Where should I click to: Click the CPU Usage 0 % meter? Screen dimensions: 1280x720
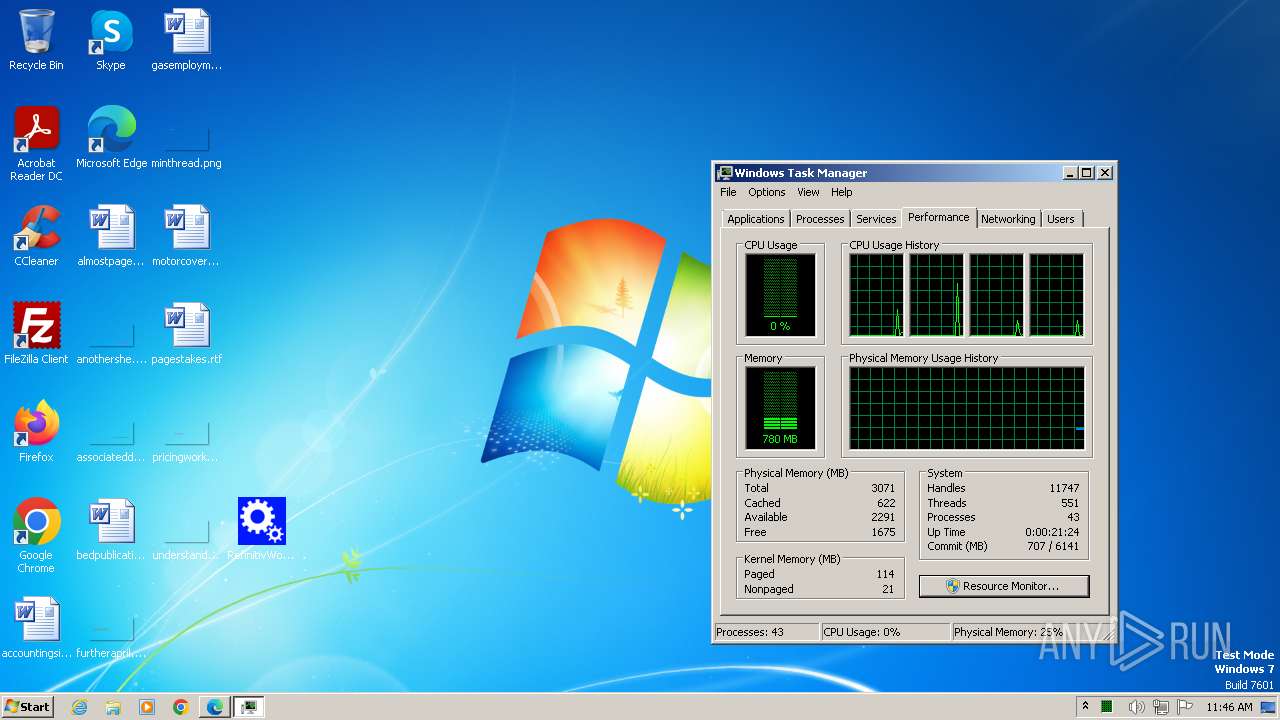tap(780, 295)
